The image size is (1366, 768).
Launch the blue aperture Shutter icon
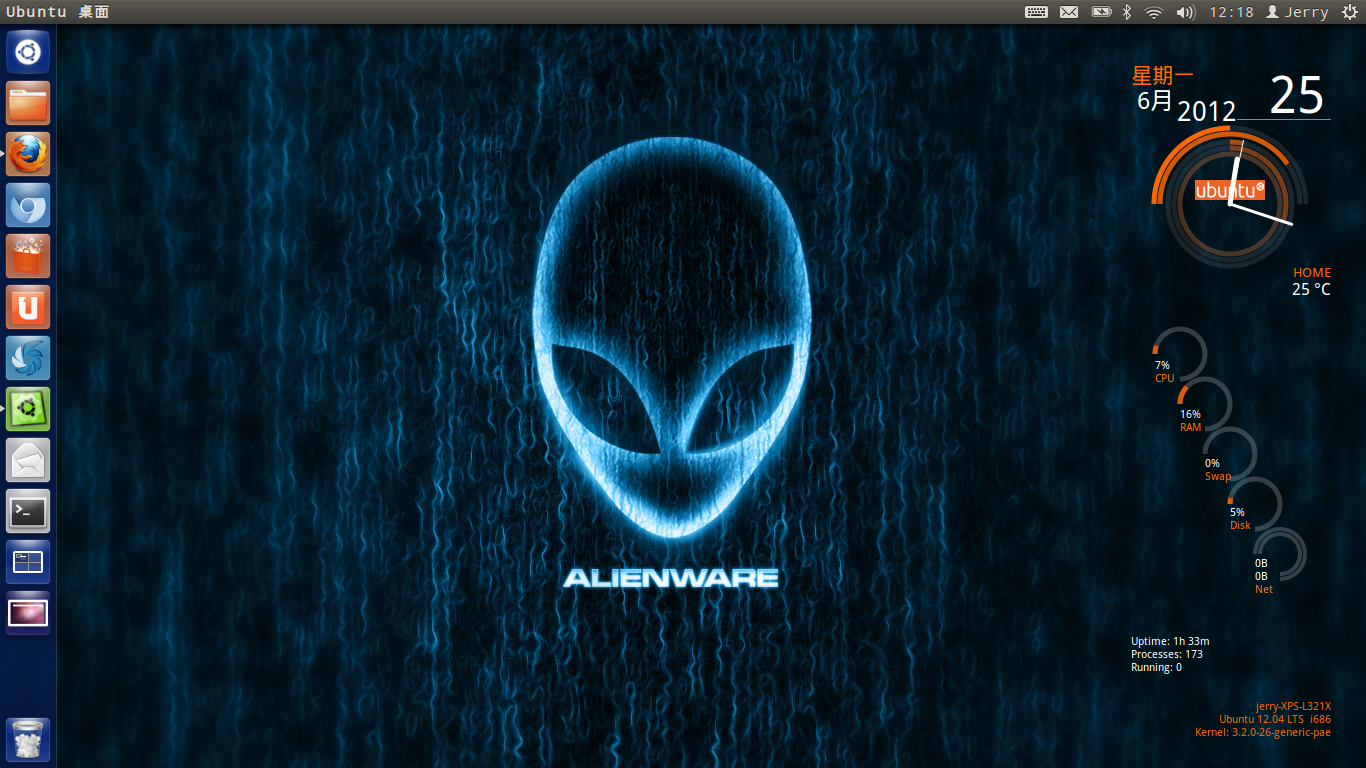click(x=28, y=358)
